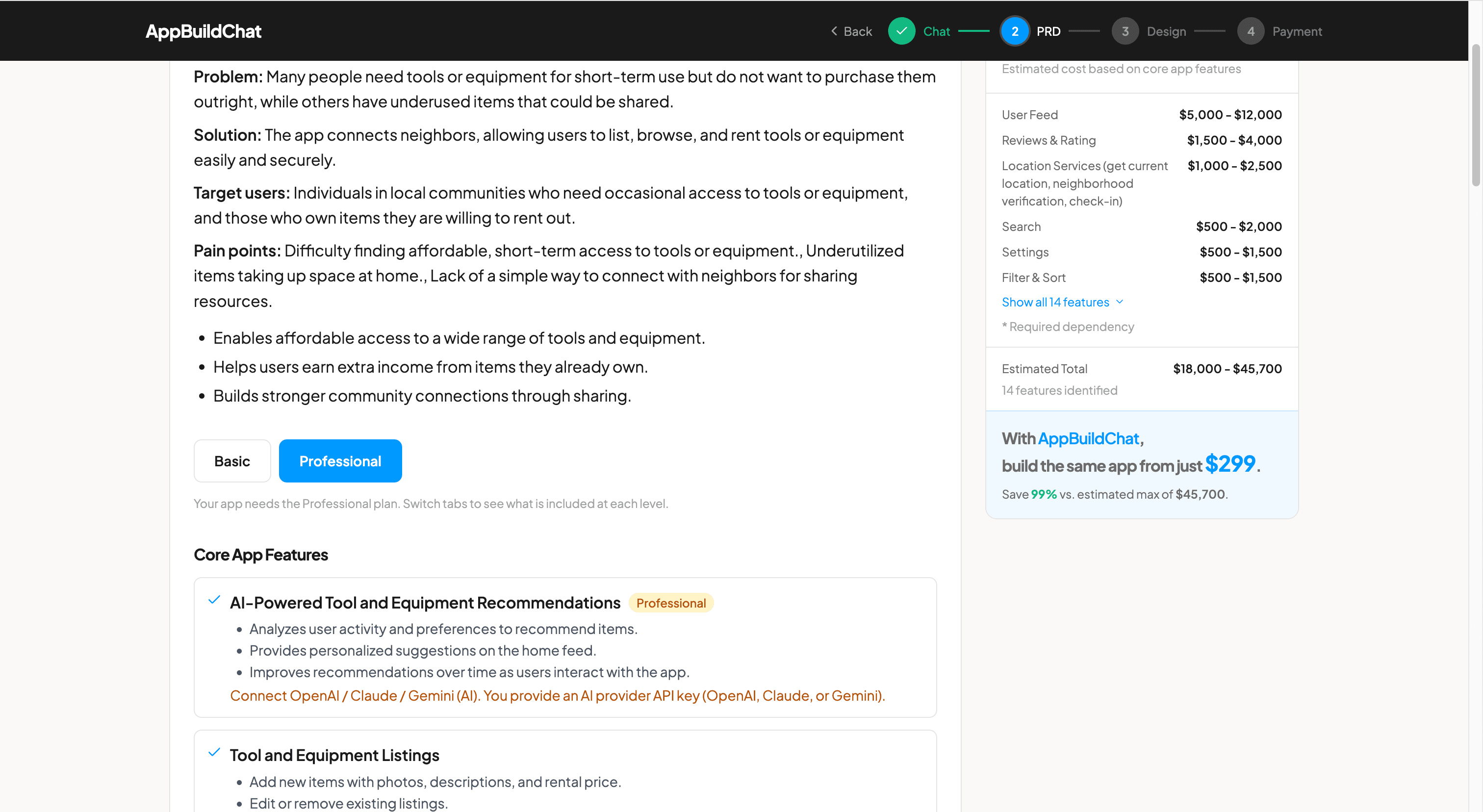Click the Required dependency note

[x=1068, y=326]
